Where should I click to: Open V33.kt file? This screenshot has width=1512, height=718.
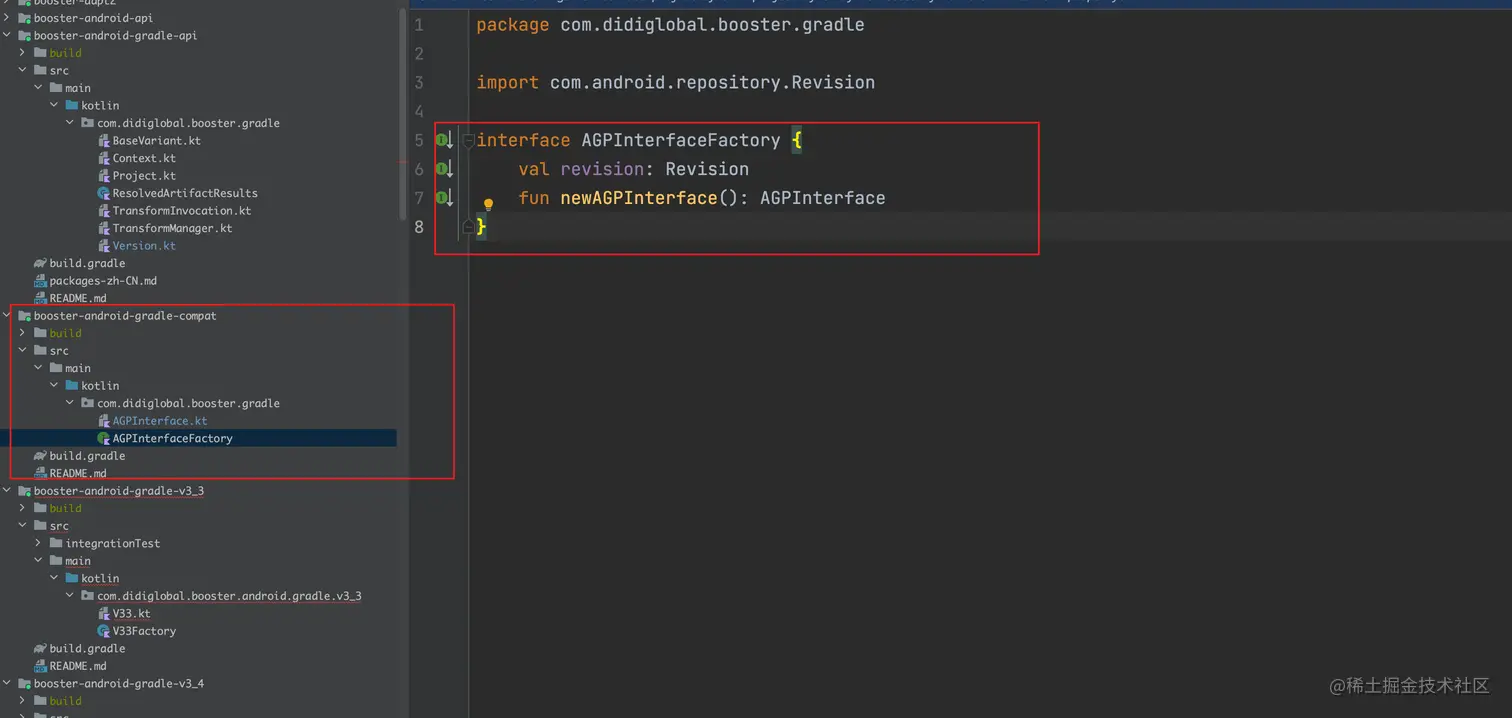(x=131, y=613)
